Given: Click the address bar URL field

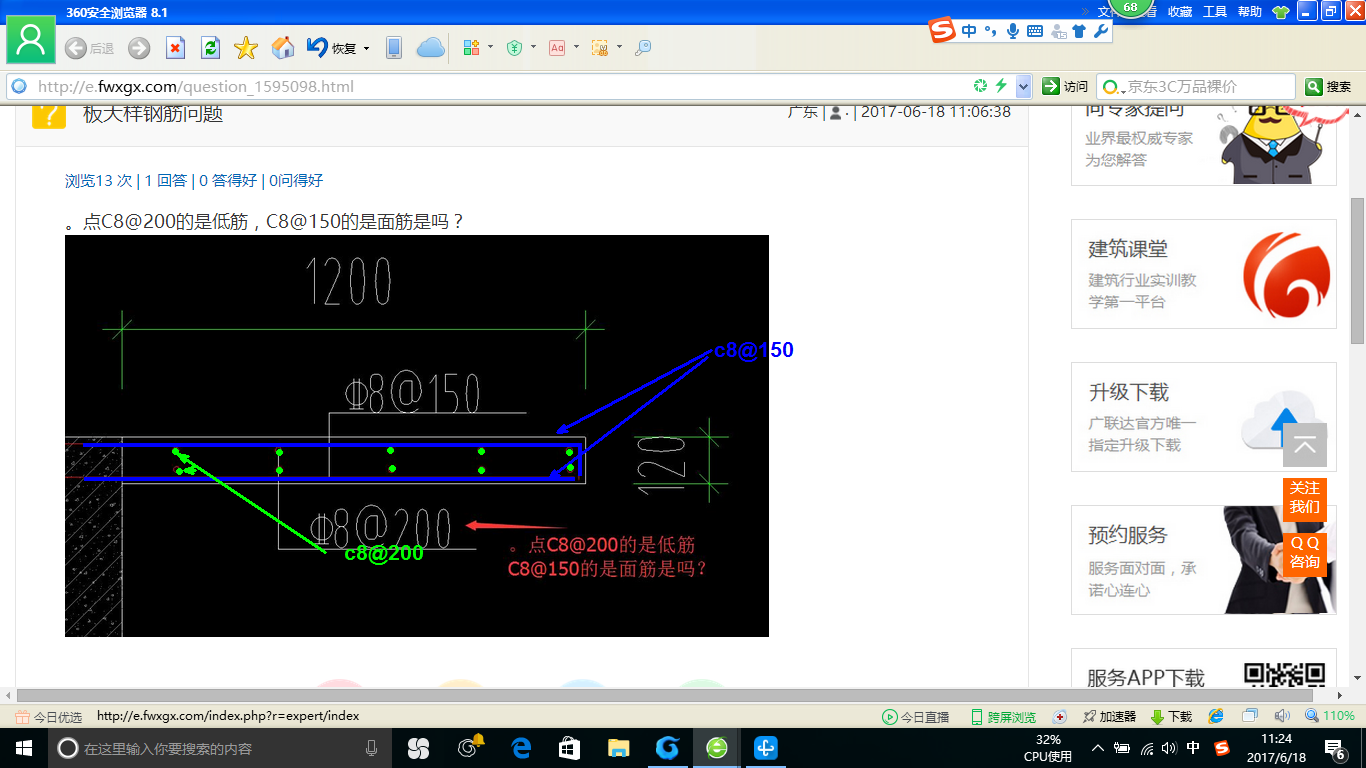Looking at the screenshot, I should click(x=500, y=86).
